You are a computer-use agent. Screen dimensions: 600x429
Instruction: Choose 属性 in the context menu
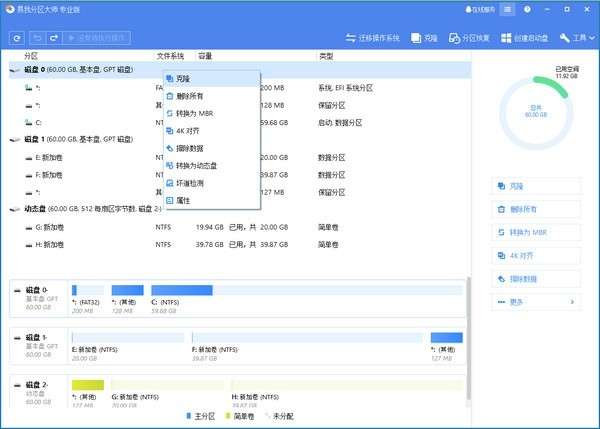click(212, 201)
